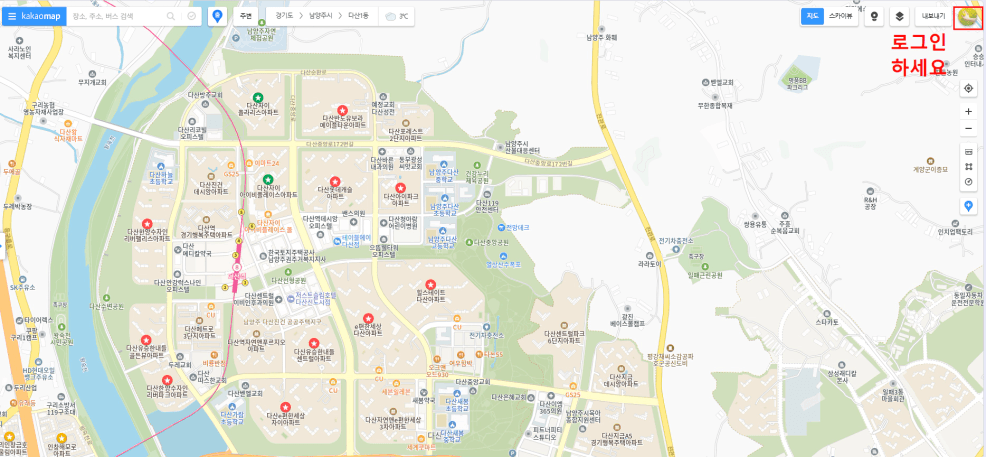Viewport: 986px width, 457px height.
Task: Click the 내보내기 export button
Action: pyautogui.click(x=933, y=17)
